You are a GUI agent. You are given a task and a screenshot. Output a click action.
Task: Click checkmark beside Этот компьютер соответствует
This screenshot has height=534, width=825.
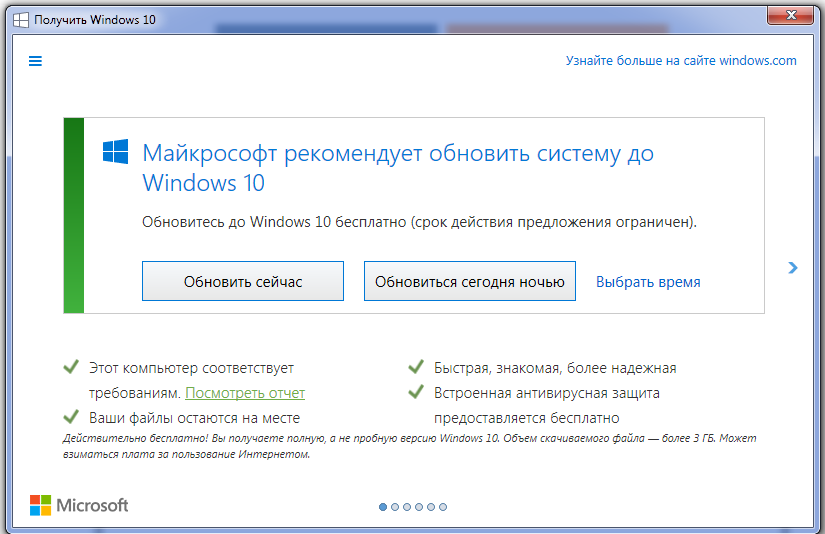coord(71,366)
